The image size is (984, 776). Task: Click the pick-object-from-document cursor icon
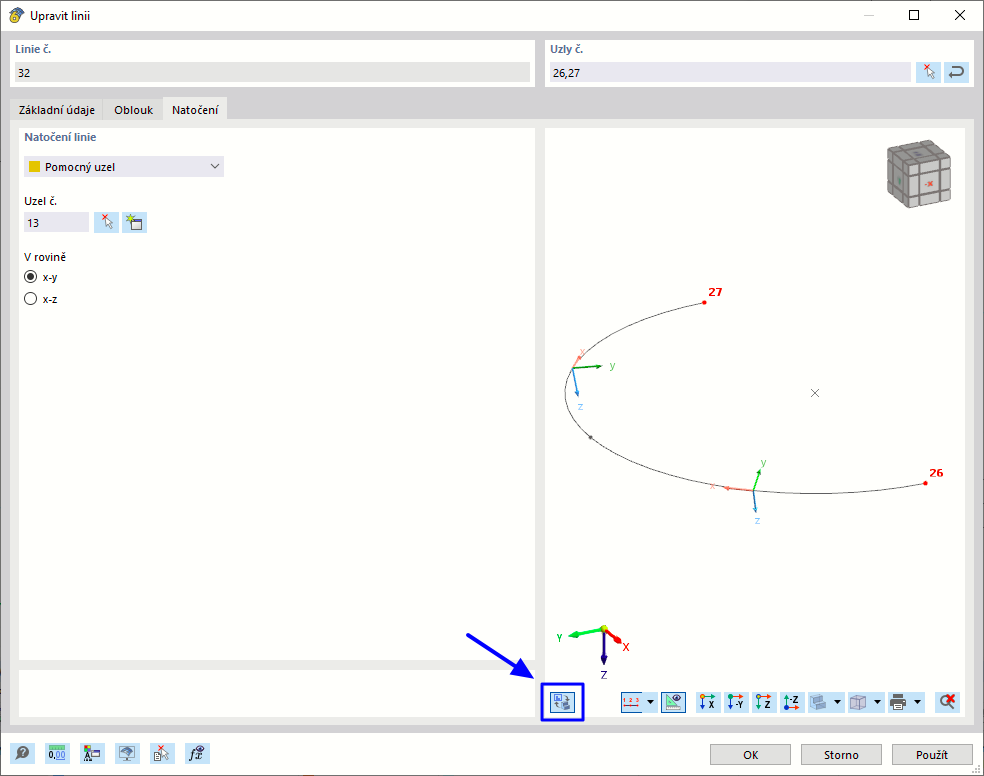162,753
